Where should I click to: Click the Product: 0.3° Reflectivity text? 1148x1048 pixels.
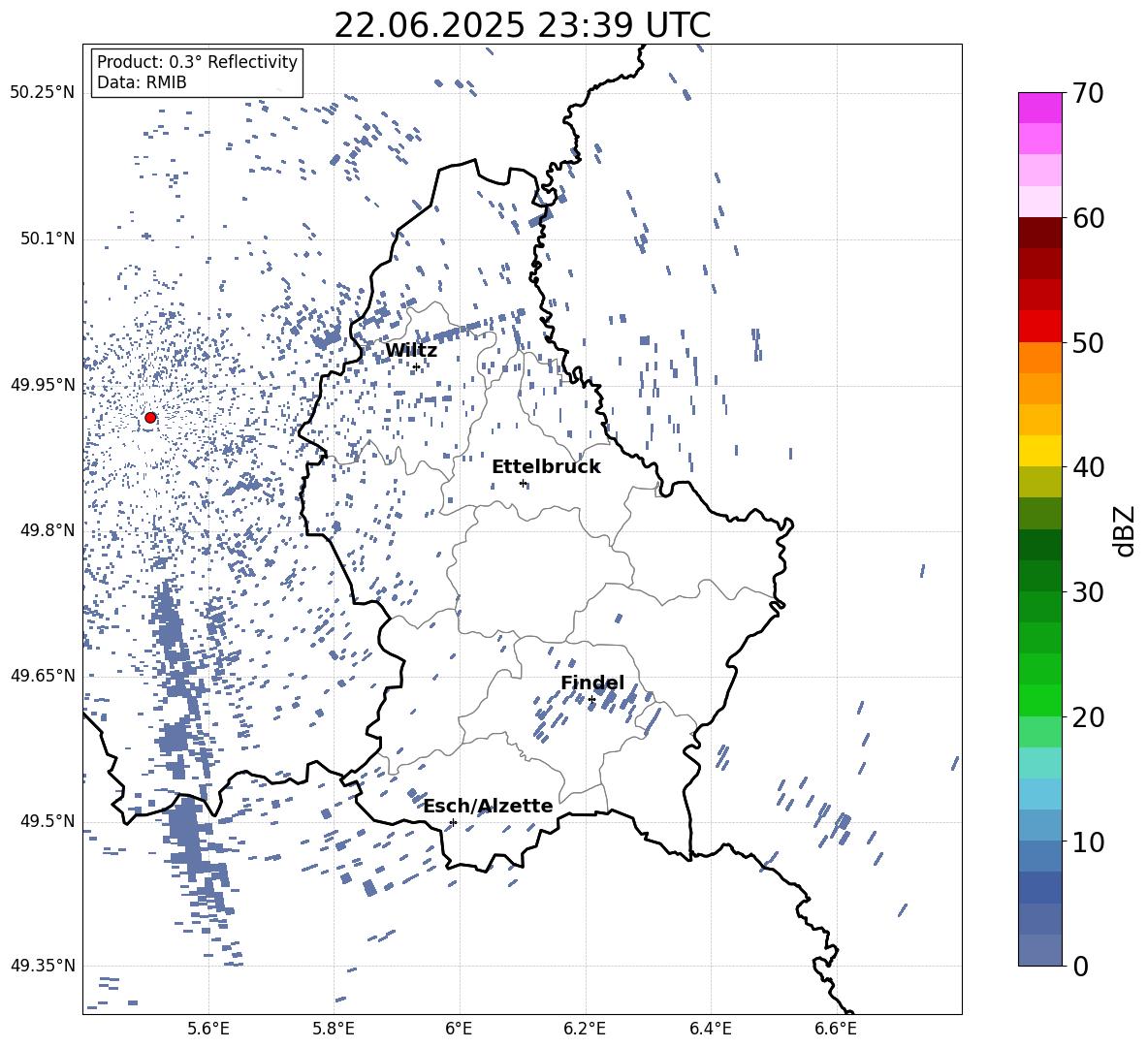197,62
